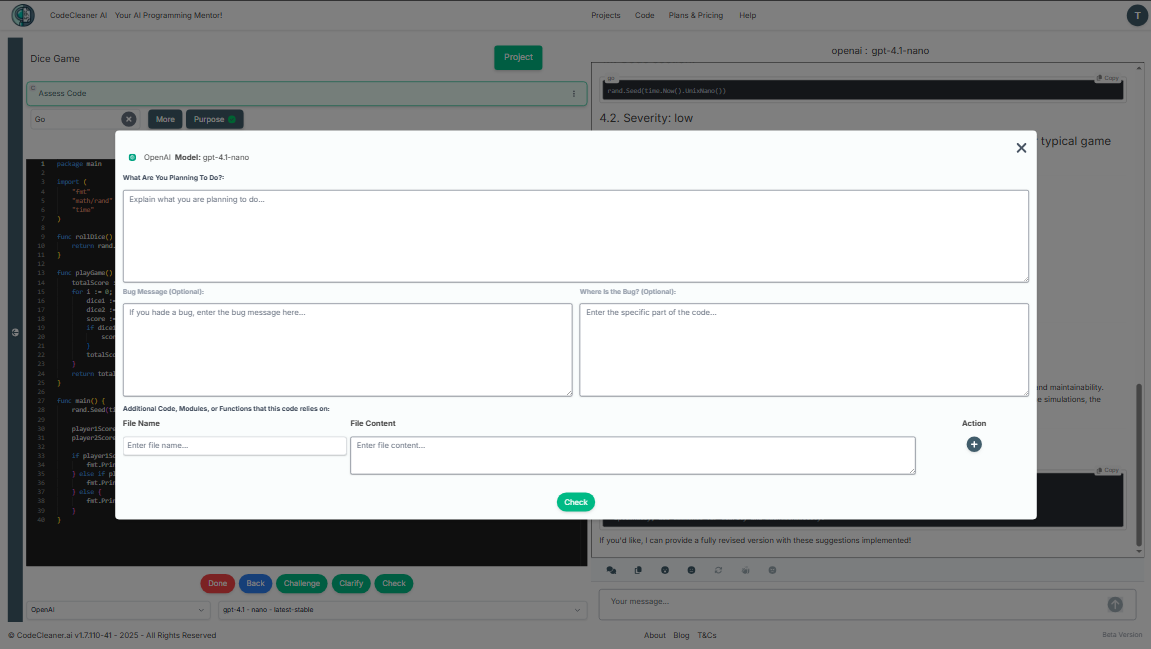Click the Clarify button
Screen dimensions: 1151x649
(x=351, y=584)
